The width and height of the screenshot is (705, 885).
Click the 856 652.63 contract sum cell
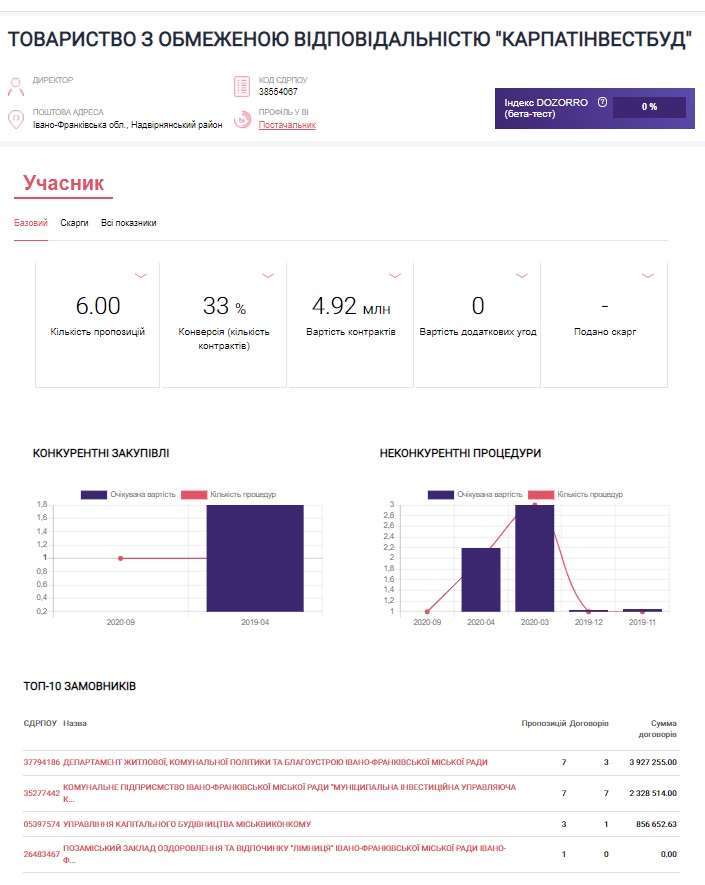[656, 824]
